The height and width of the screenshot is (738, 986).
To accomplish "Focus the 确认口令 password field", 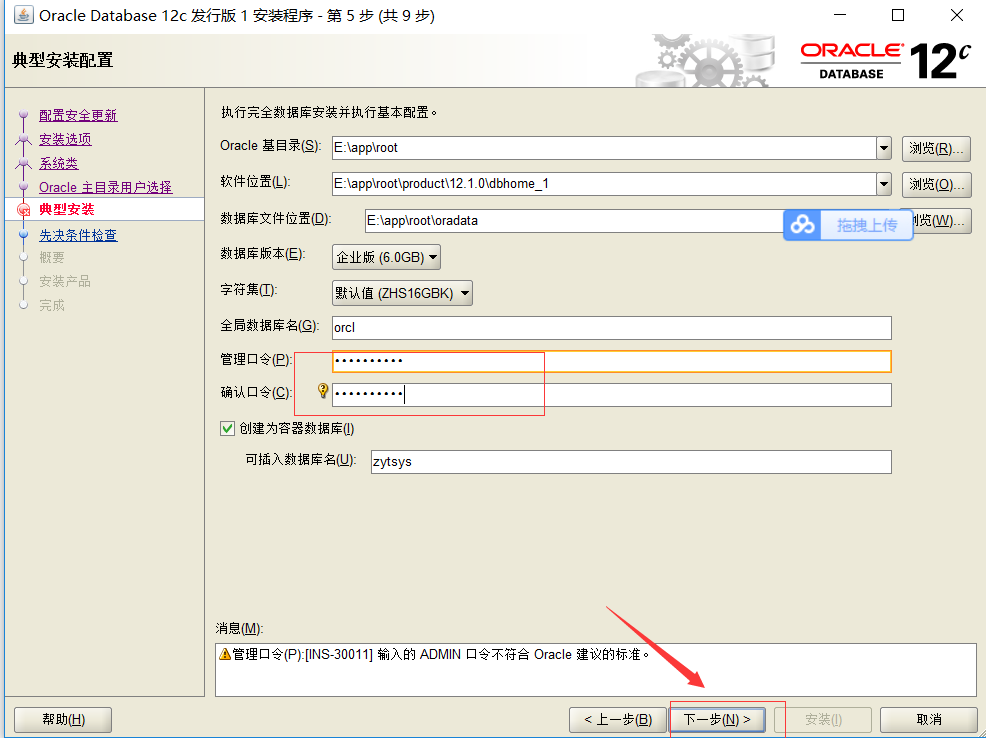I will (611, 395).
